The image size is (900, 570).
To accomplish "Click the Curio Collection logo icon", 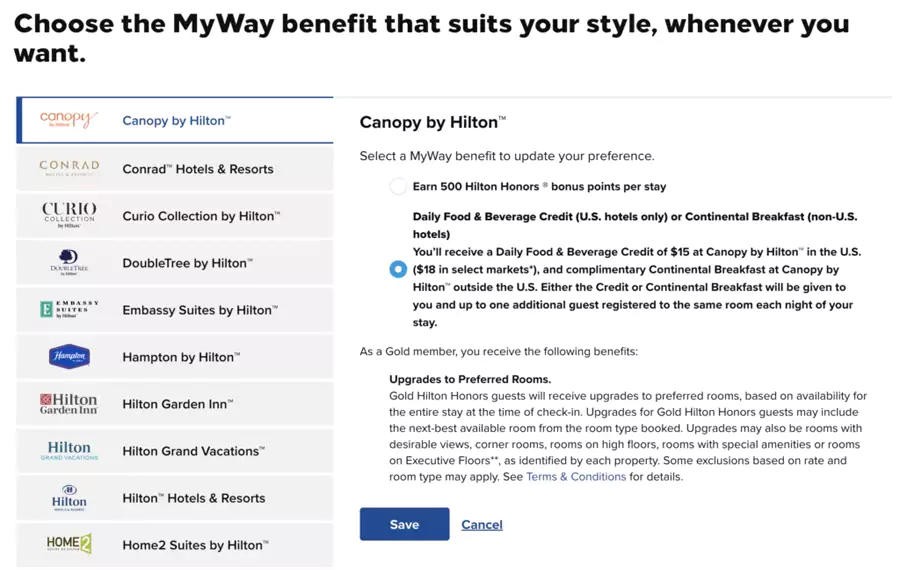I will click(69, 215).
